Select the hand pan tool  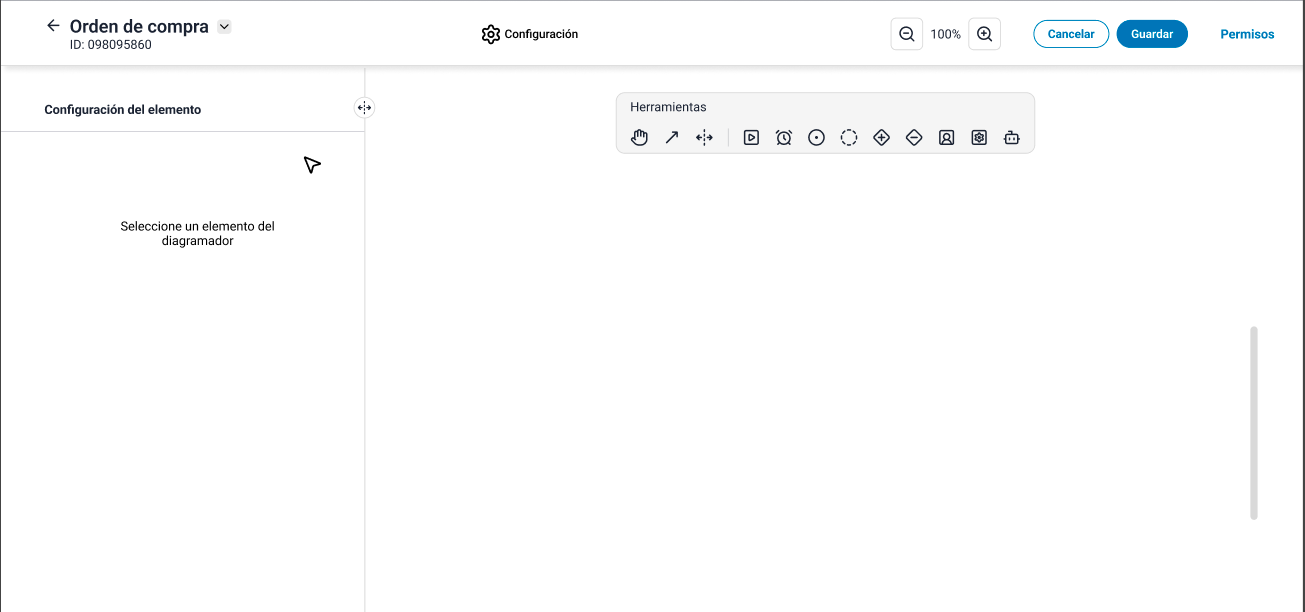point(640,138)
